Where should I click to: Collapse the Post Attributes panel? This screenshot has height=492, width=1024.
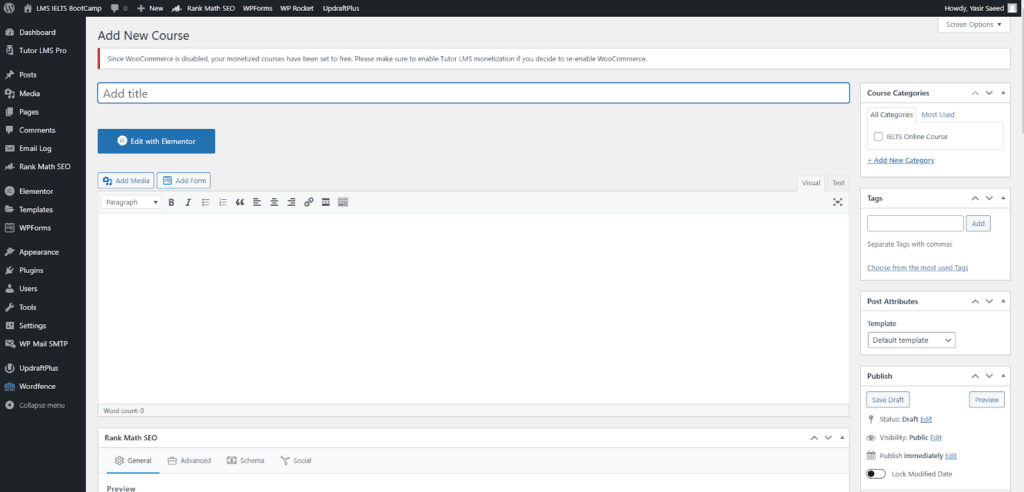1004,302
